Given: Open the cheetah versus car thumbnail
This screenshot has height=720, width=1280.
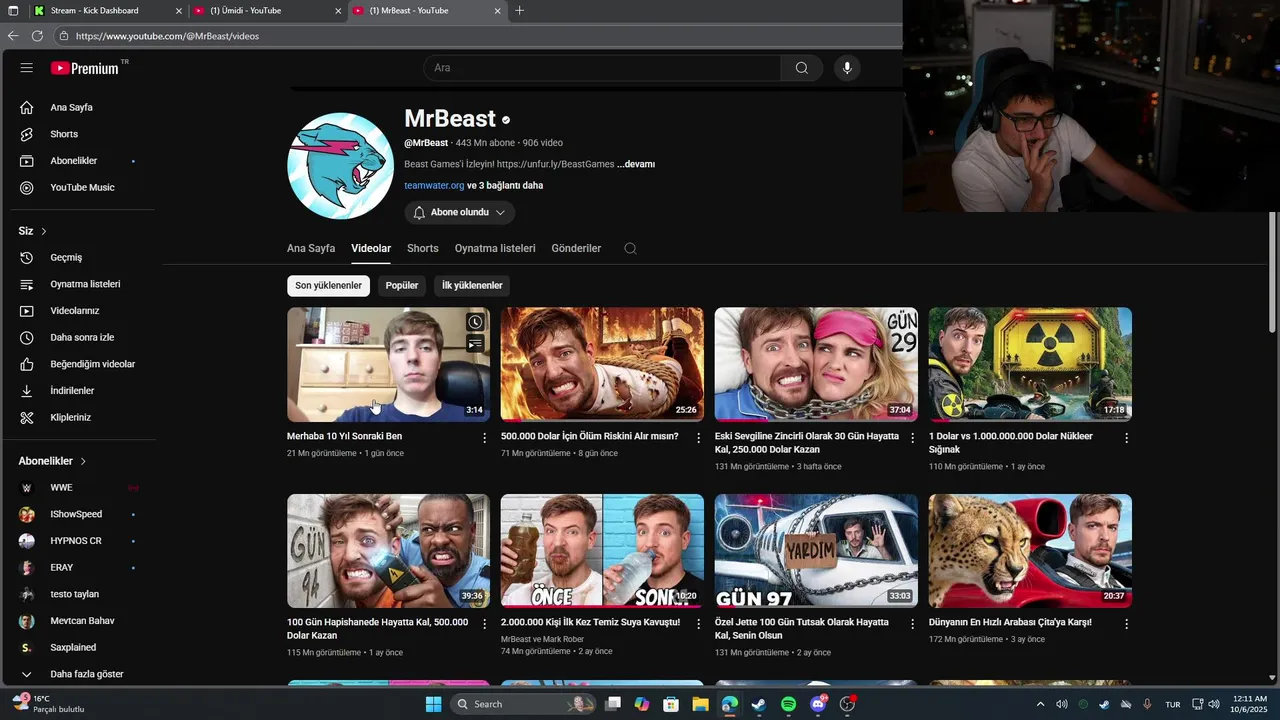Looking at the screenshot, I should pos(1030,551).
